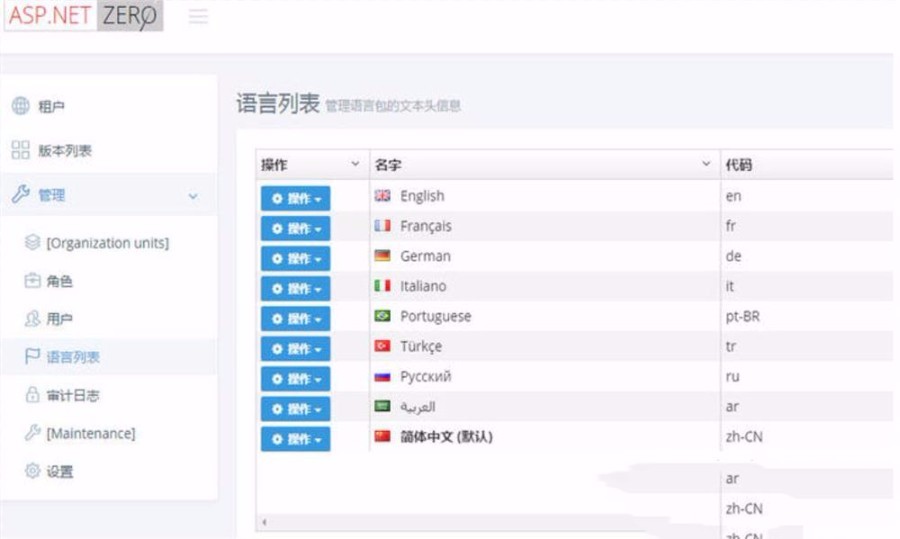900x539 pixels.
Task: Click the globe icon beside 租户
Action: coord(21,106)
